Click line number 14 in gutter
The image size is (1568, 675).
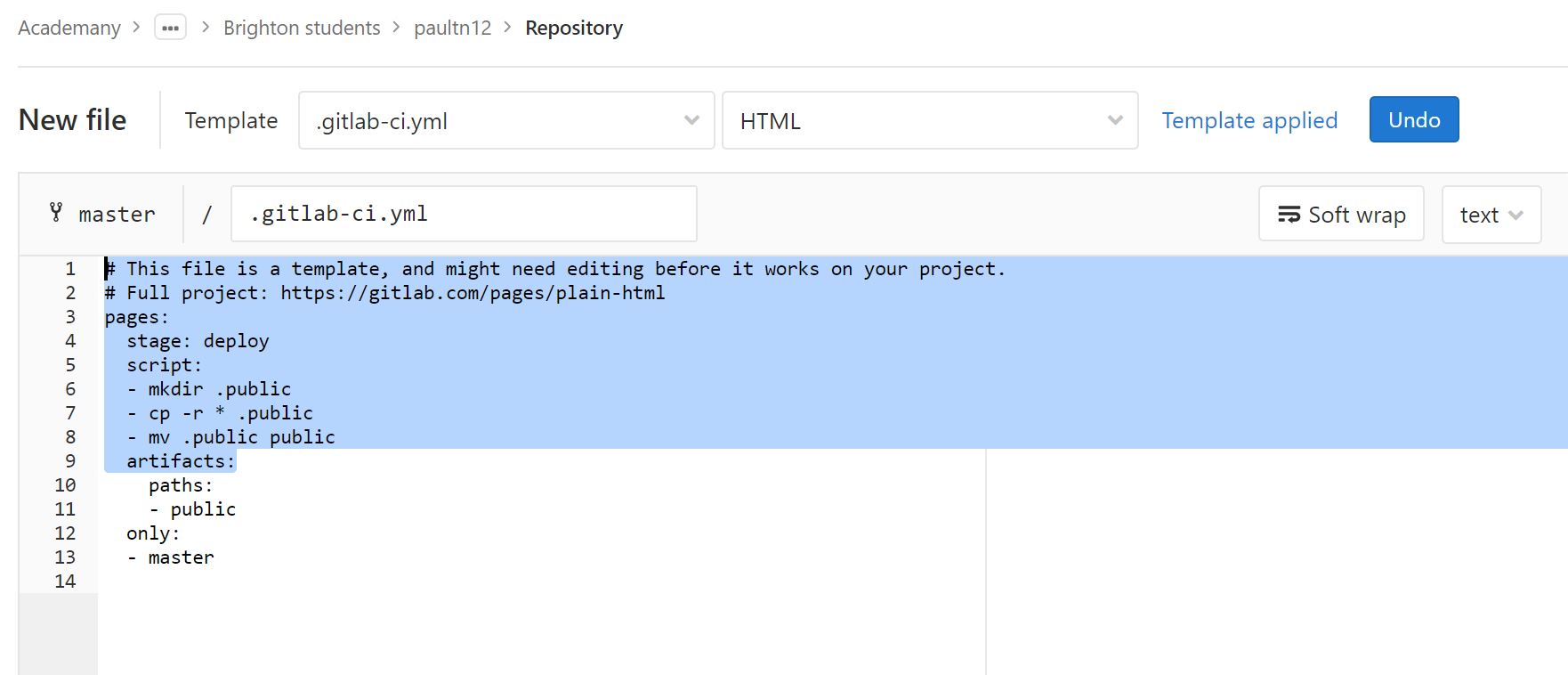tap(65, 581)
